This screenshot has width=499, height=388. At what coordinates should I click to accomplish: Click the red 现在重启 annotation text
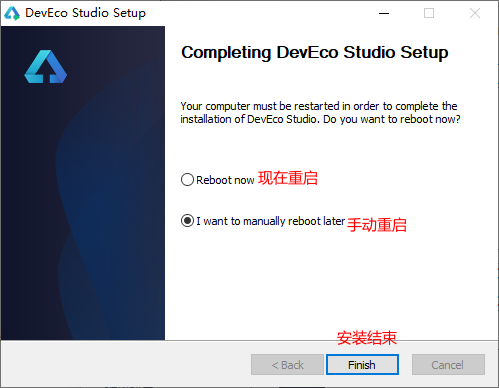[288, 178]
